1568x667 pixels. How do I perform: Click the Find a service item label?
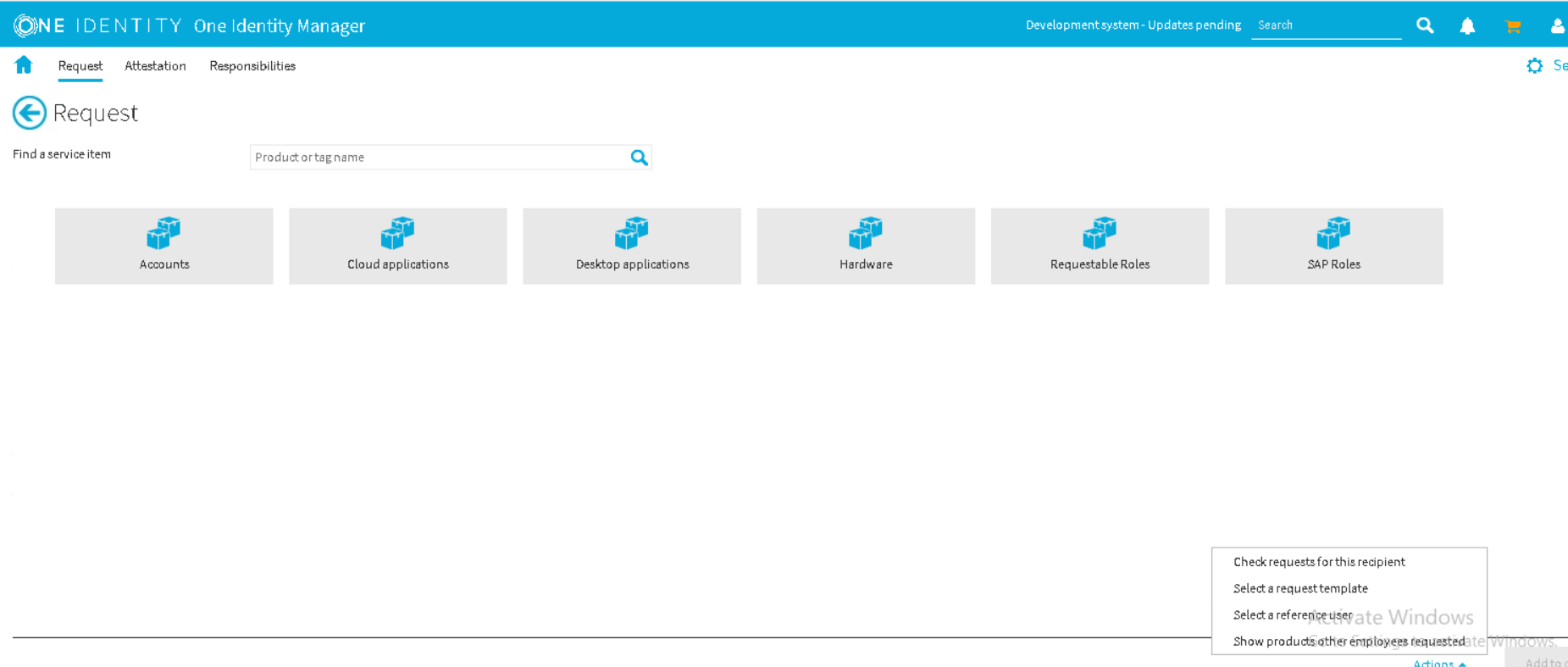[x=62, y=154]
